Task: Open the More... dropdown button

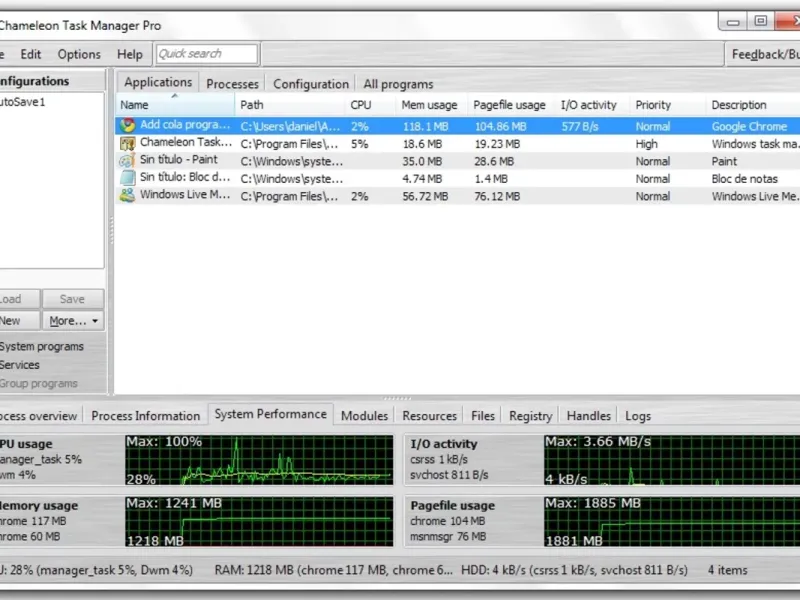Action: (73, 321)
